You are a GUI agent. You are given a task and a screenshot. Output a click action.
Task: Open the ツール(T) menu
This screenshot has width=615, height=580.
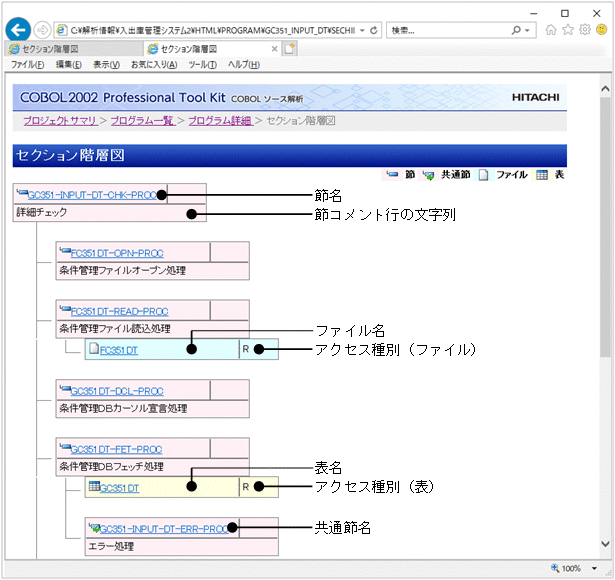click(x=202, y=65)
